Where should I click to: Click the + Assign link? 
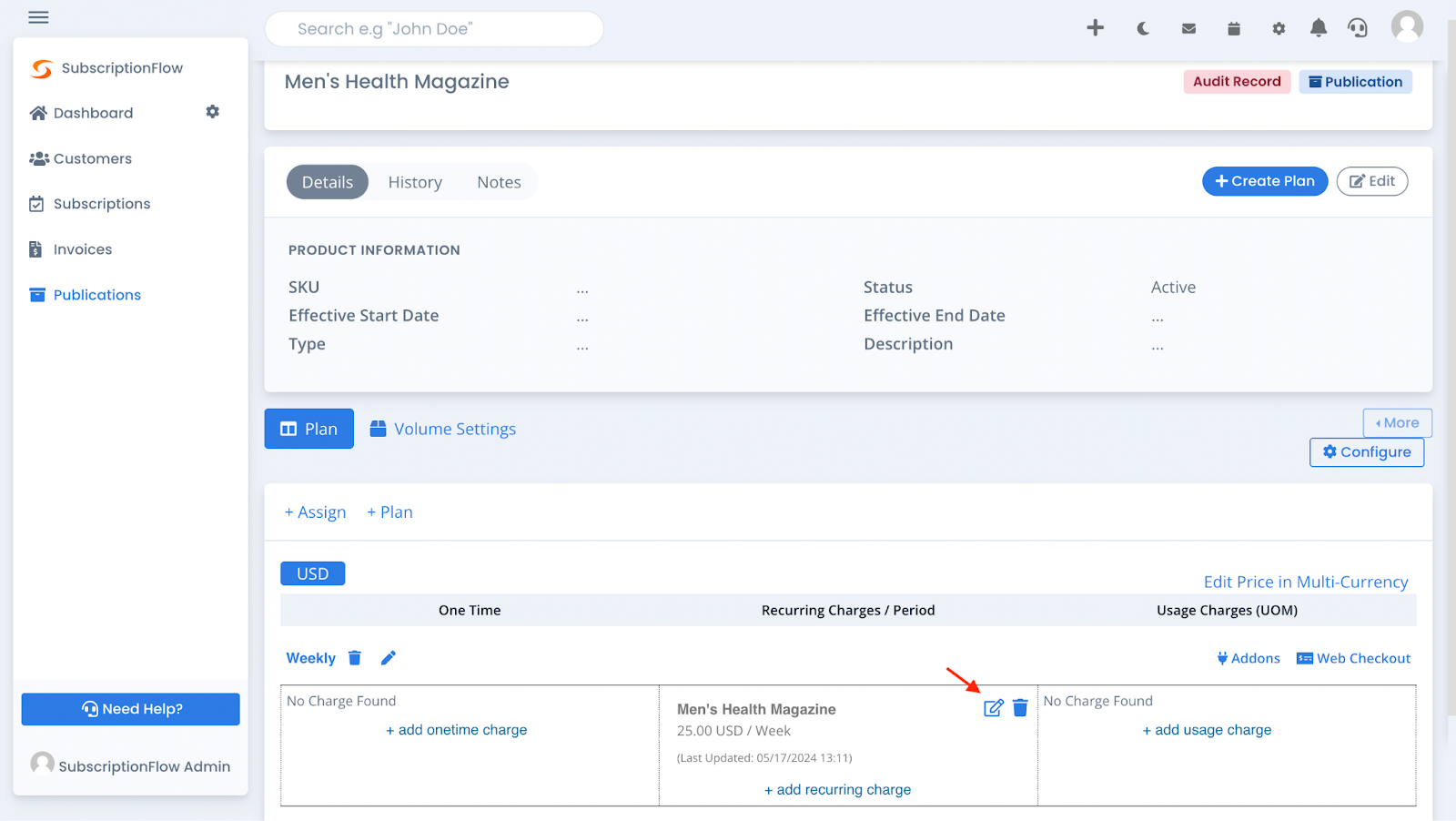(x=316, y=512)
